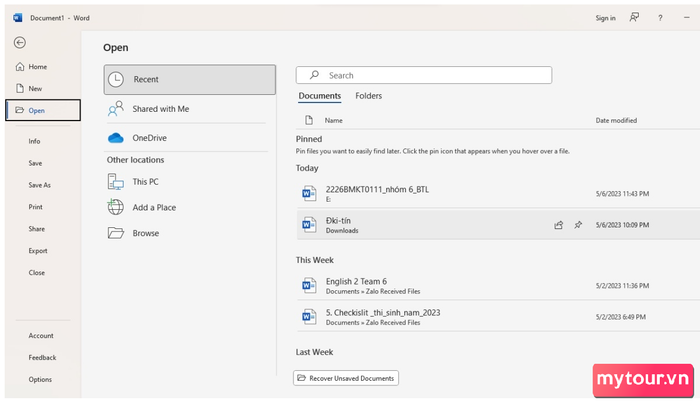700x405 pixels.
Task: Click Recover Unsaved Documents button
Action: (x=346, y=378)
